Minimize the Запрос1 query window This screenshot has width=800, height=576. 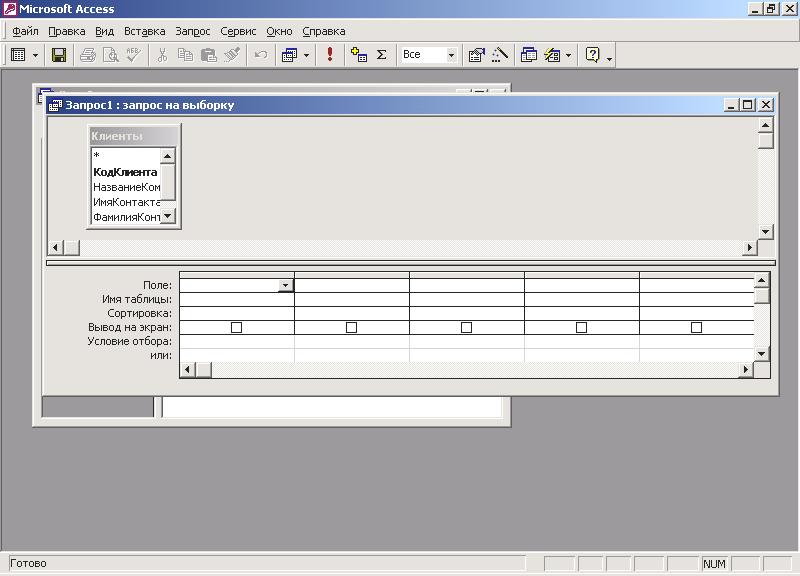[x=731, y=105]
